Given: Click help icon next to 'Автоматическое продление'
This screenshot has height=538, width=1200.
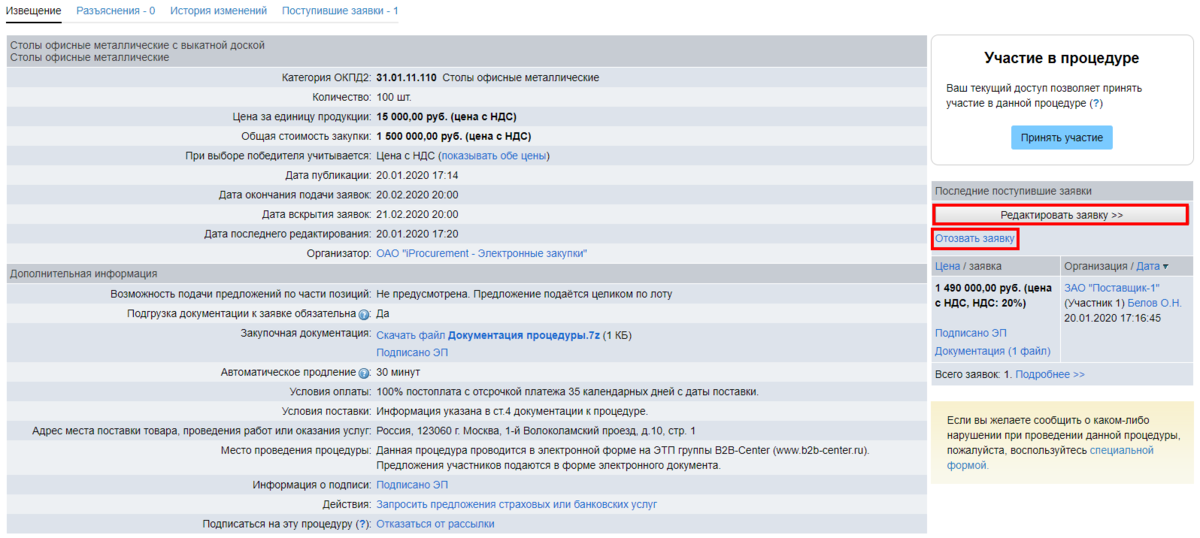Looking at the screenshot, I should 364,372.
